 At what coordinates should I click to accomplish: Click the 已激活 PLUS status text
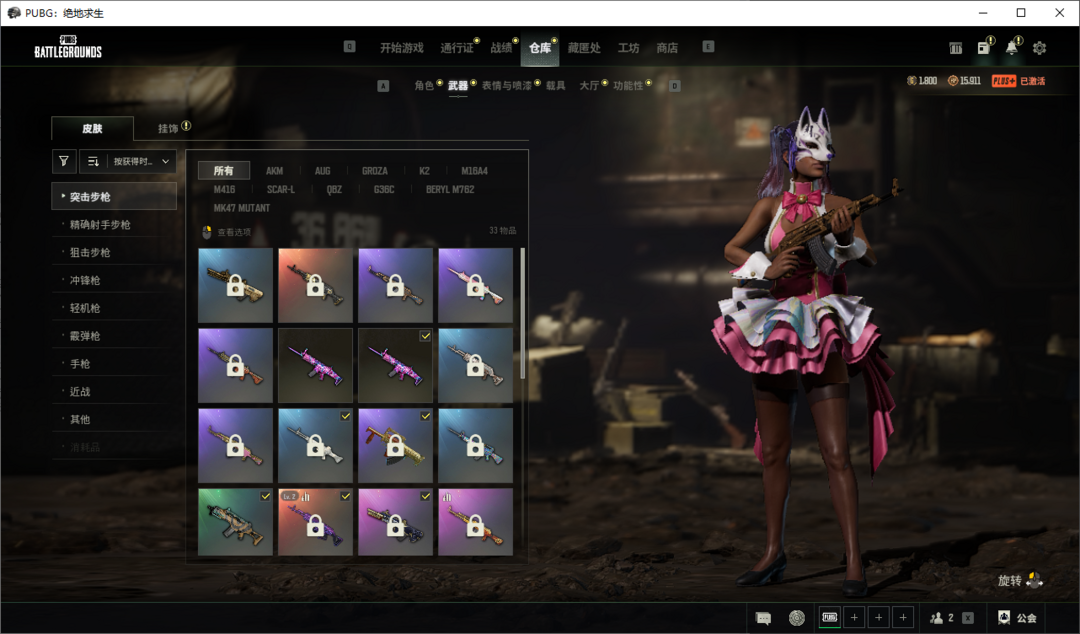click(1032, 81)
